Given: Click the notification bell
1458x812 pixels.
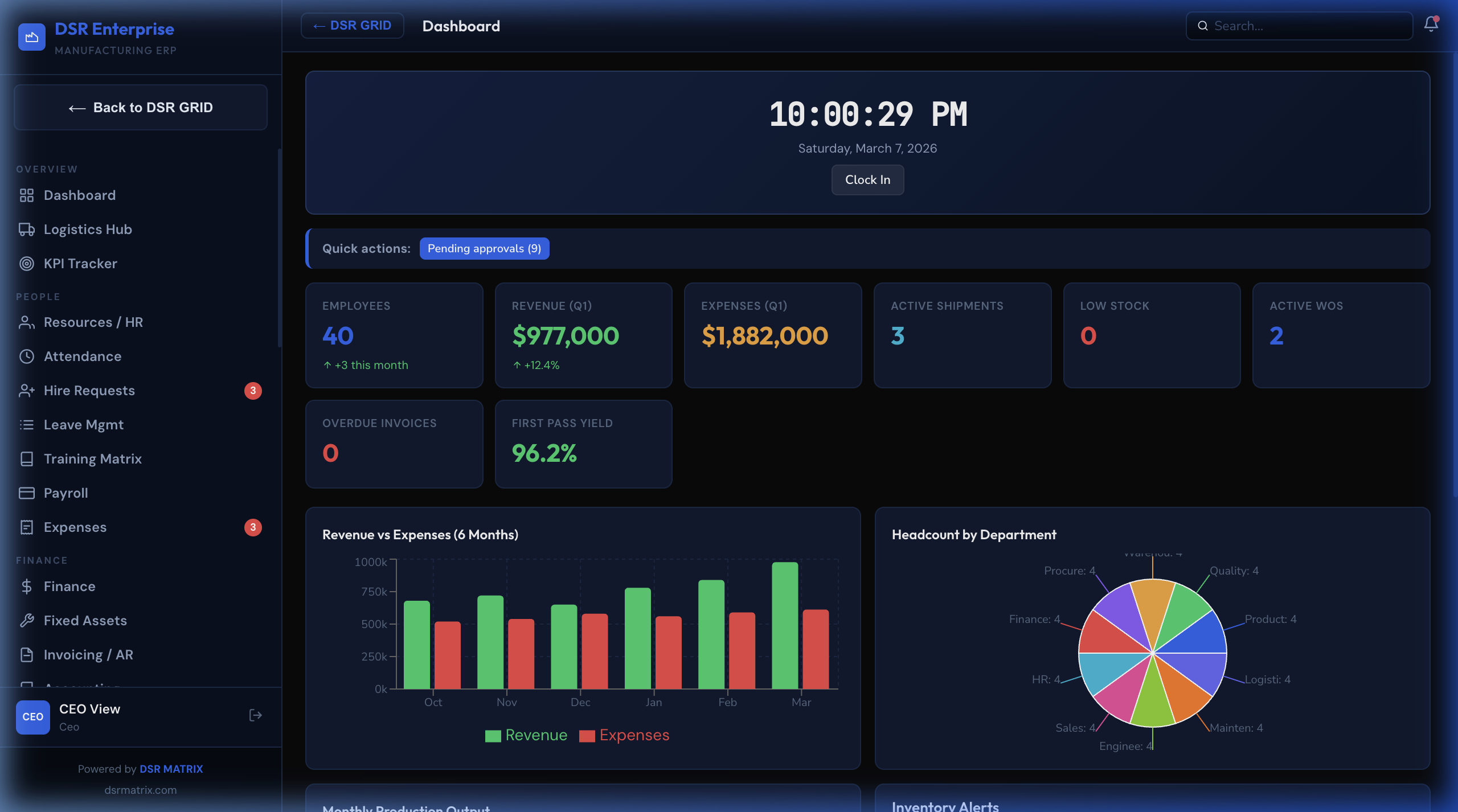Looking at the screenshot, I should [1431, 25].
